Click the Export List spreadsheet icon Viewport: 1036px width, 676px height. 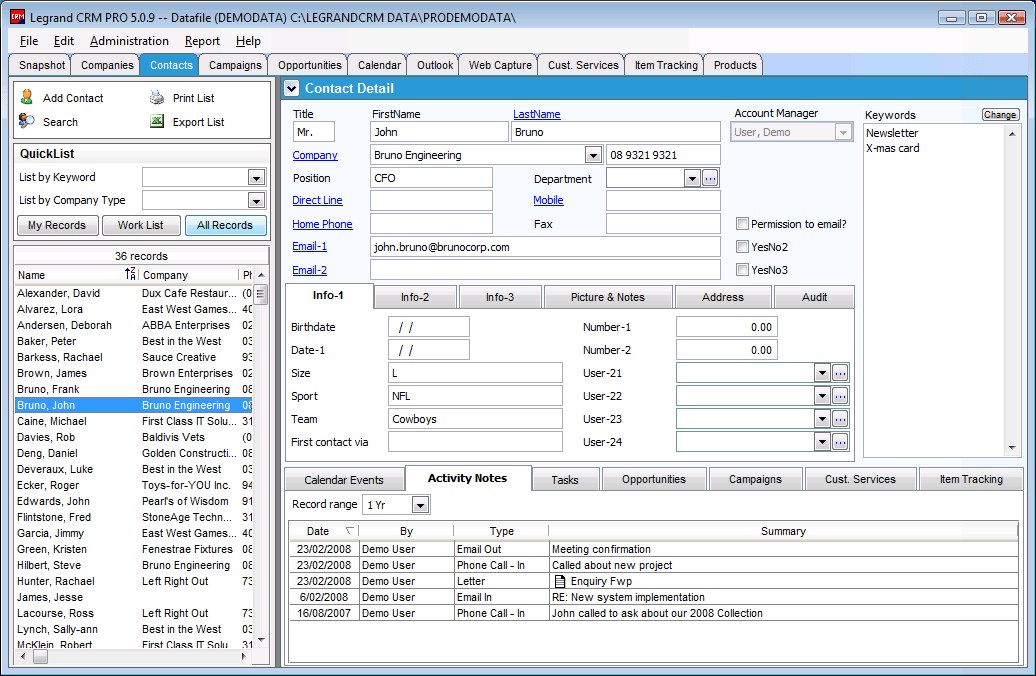point(157,121)
